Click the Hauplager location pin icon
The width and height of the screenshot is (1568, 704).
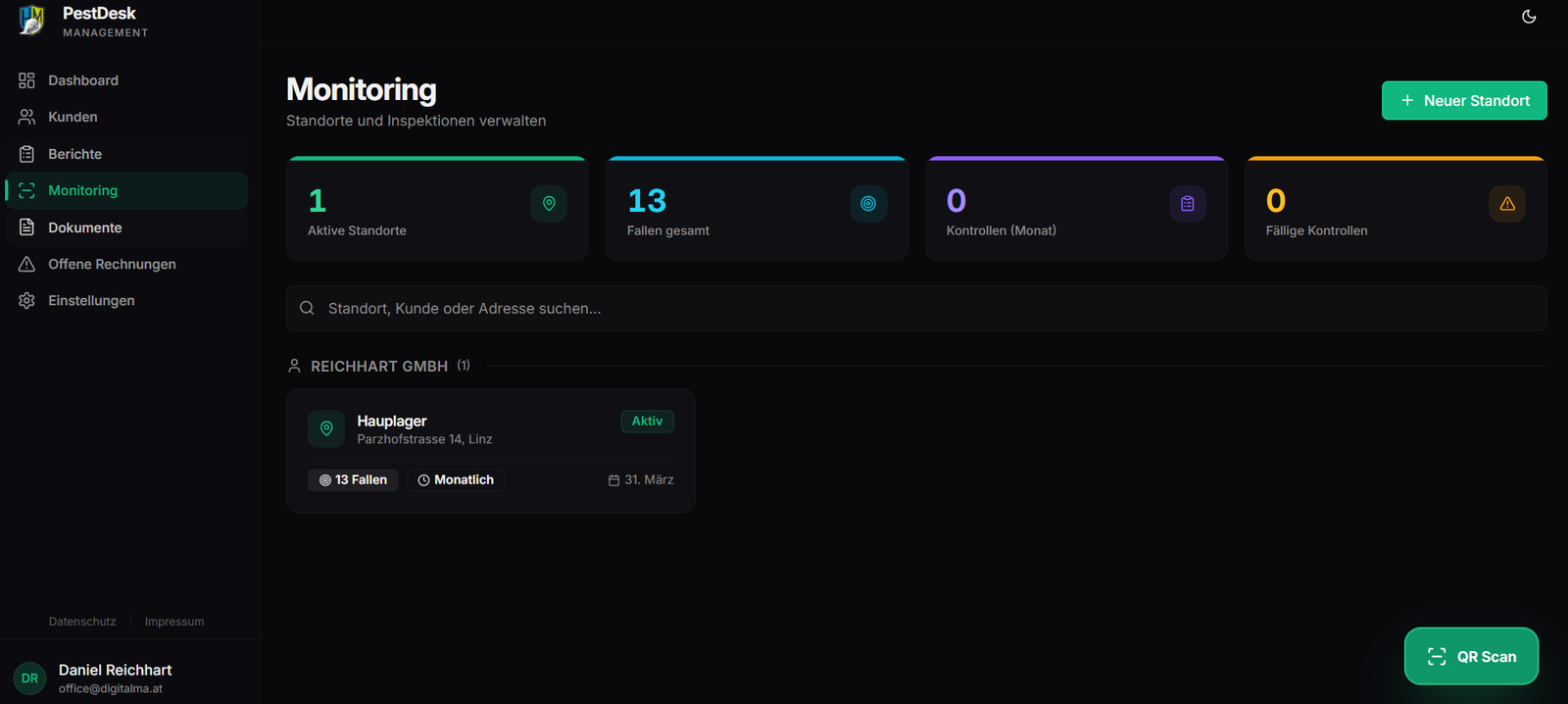tap(326, 428)
